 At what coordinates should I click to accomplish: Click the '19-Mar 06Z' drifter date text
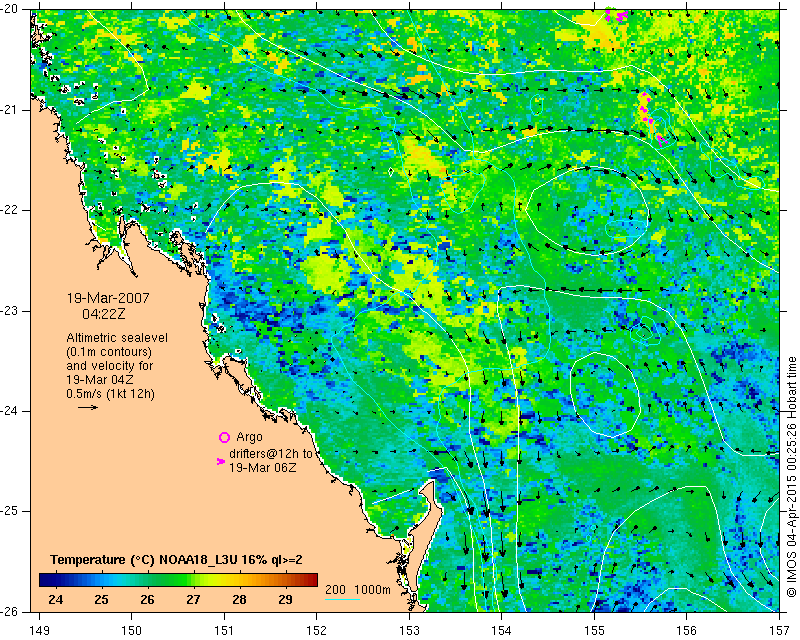pos(263,467)
